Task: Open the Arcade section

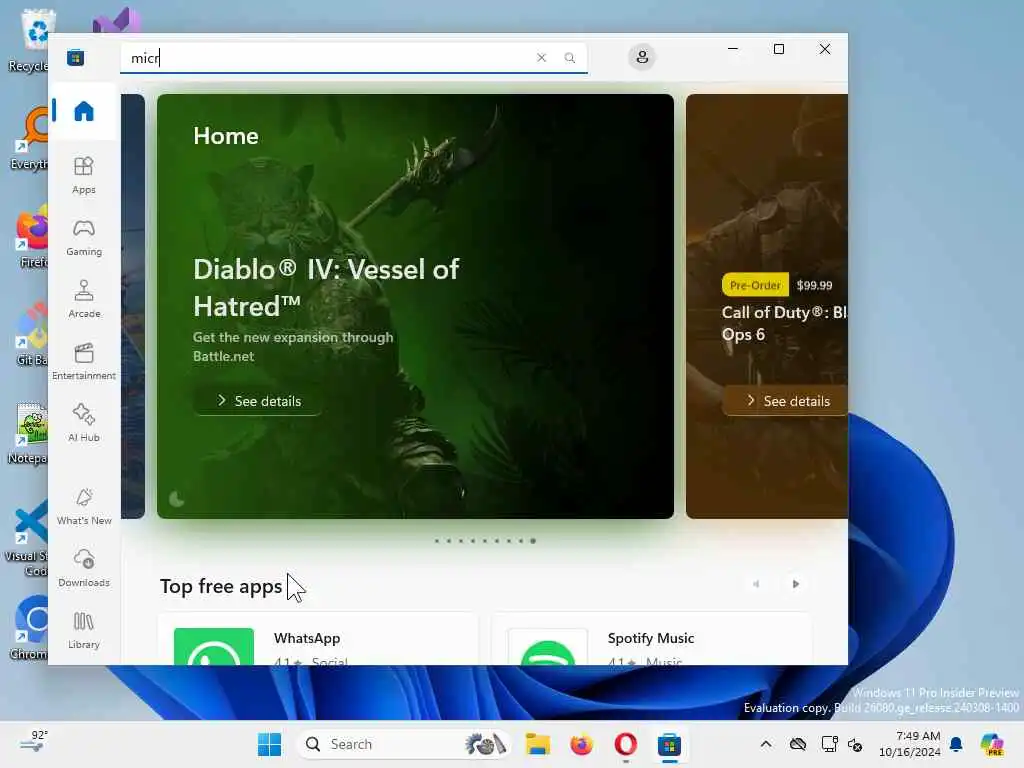Action: click(x=84, y=299)
